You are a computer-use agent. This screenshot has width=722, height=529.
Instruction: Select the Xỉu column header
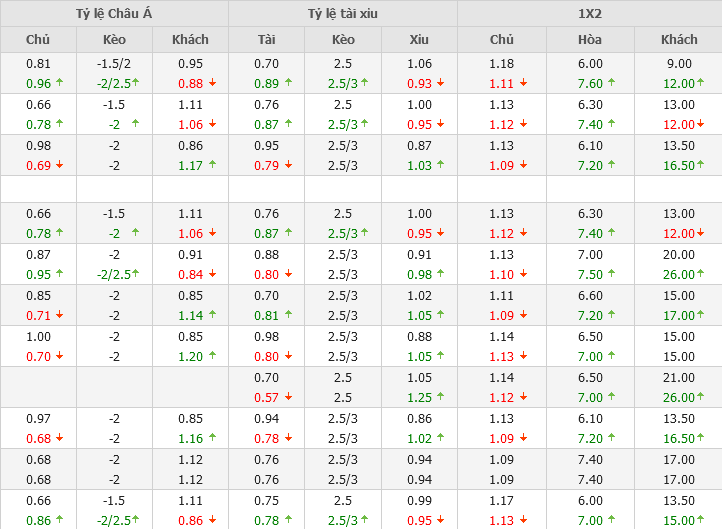coord(419,40)
